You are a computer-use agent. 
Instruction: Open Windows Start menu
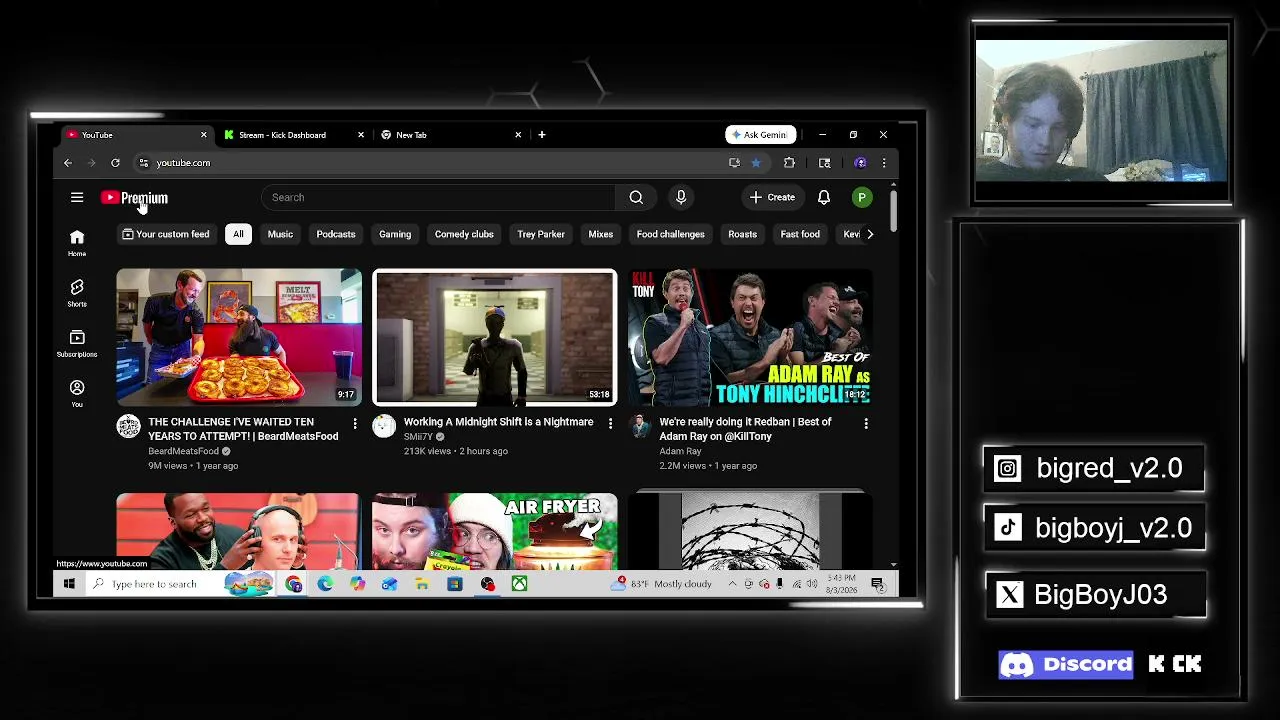click(x=69, y=584)
